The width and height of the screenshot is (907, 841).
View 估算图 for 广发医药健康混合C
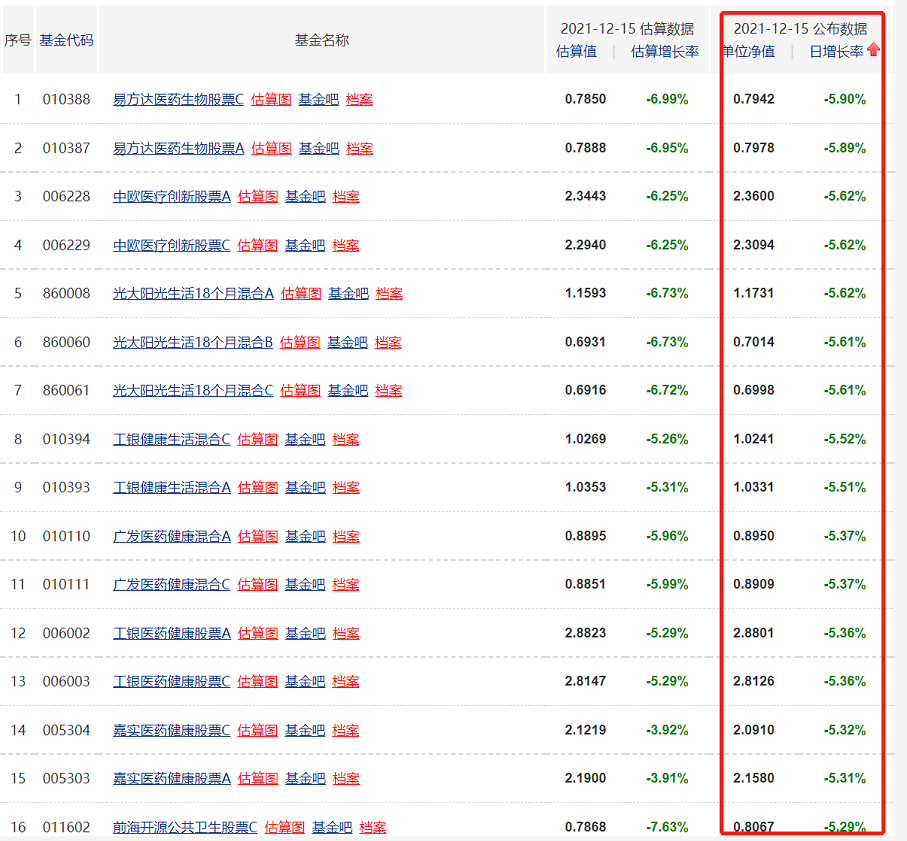(257, 584)
